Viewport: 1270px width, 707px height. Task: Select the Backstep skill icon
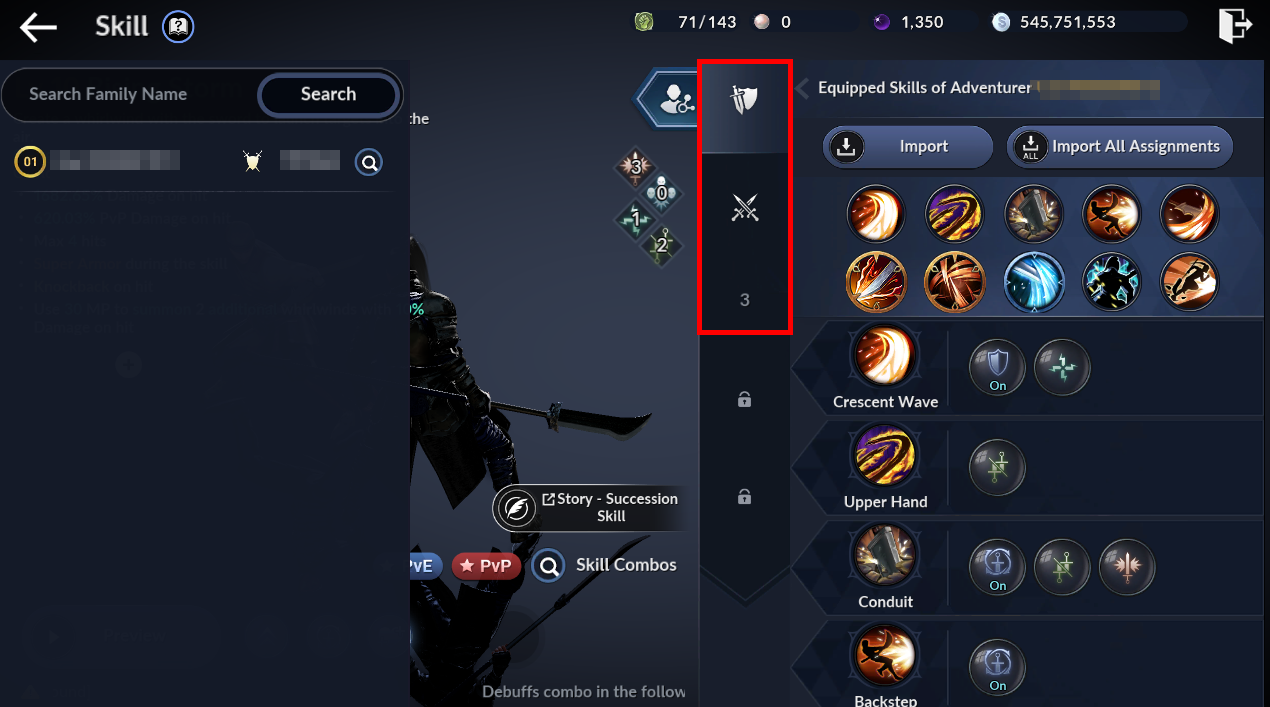pyautogui.click(x=885, y=656)
